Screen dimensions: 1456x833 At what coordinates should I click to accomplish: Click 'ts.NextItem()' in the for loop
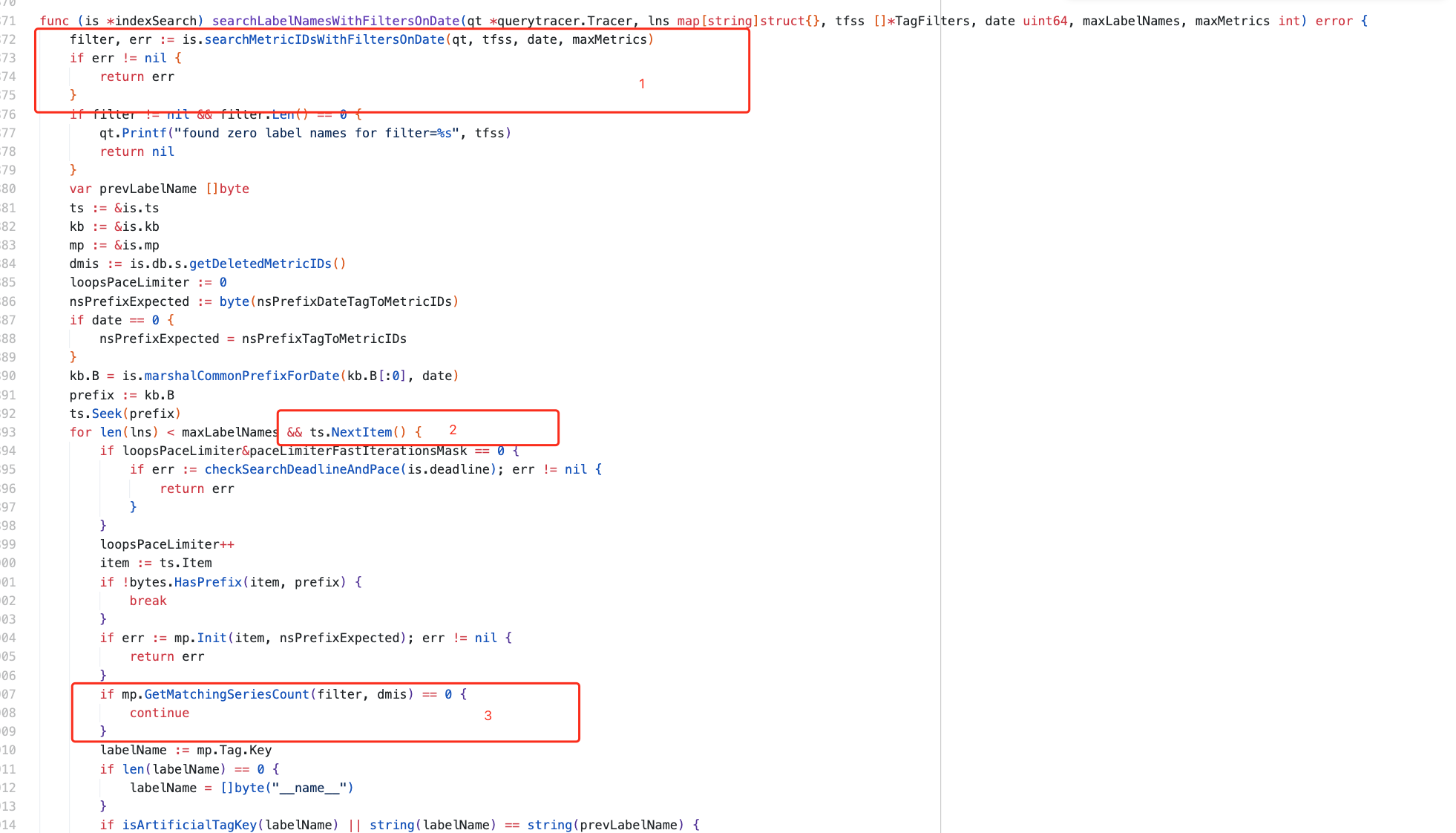click(x=358, y=432)
